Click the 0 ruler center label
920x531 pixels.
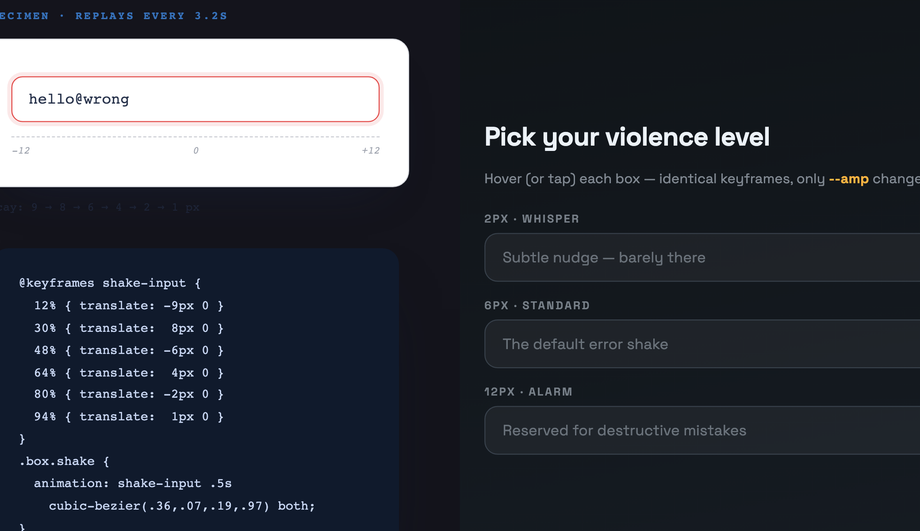[x=196, y=151]
